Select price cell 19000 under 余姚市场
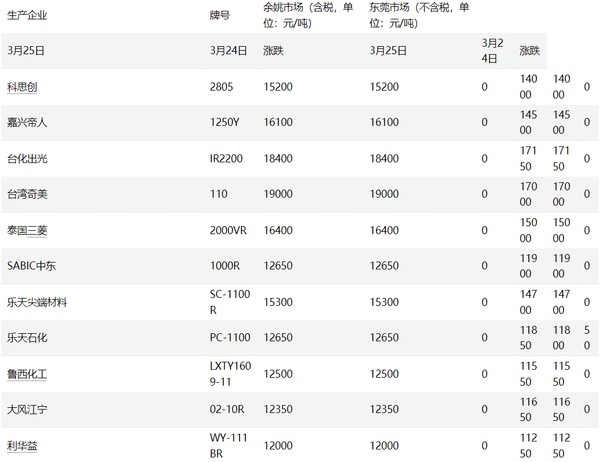600x462 pixels. (278, 194)
